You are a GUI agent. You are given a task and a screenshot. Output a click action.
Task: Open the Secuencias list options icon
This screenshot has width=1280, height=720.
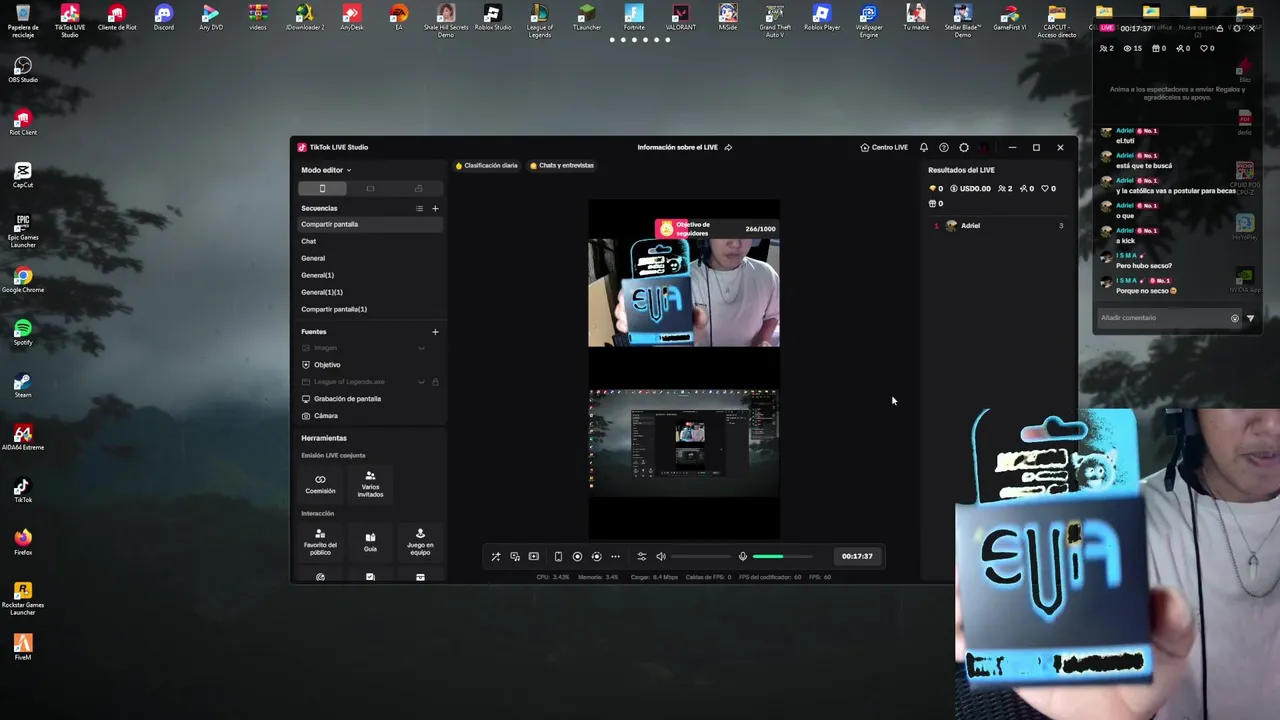(x=419, y=208)
